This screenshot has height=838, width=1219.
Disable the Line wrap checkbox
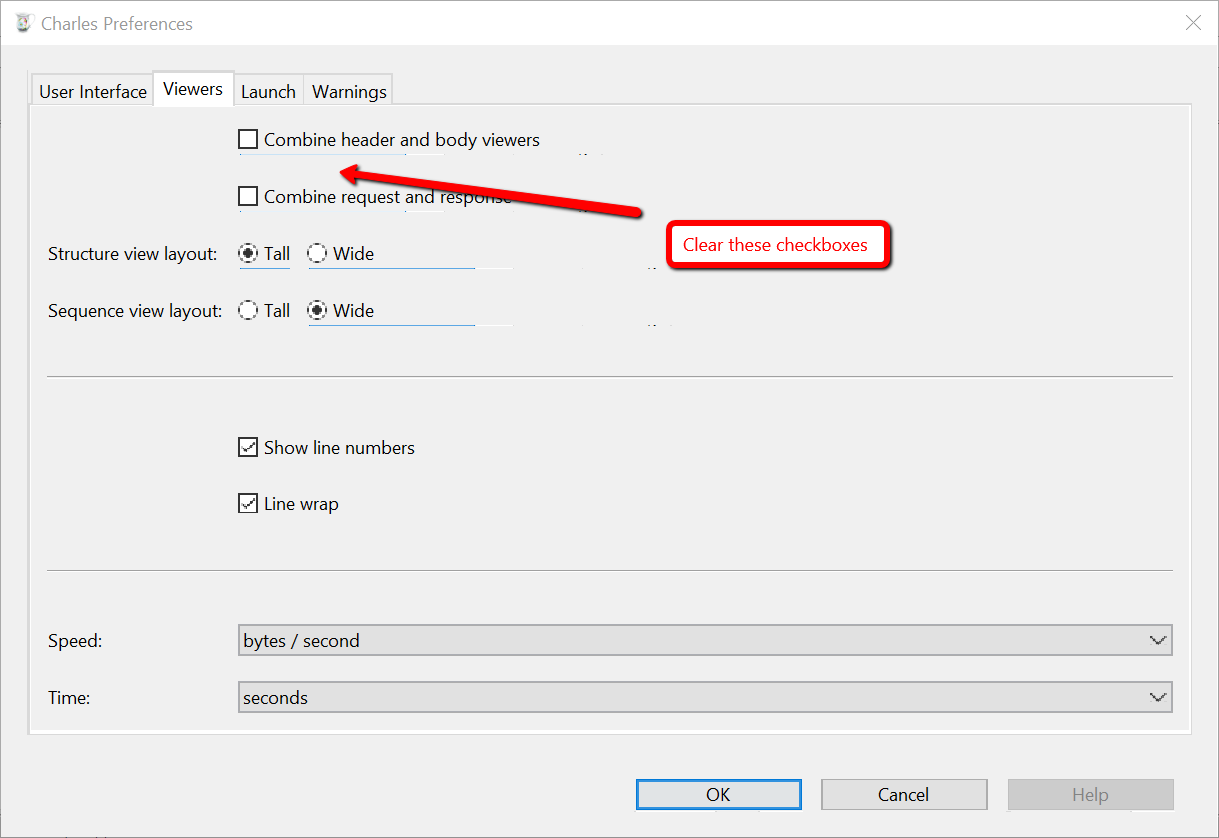[x=248, y=504]
